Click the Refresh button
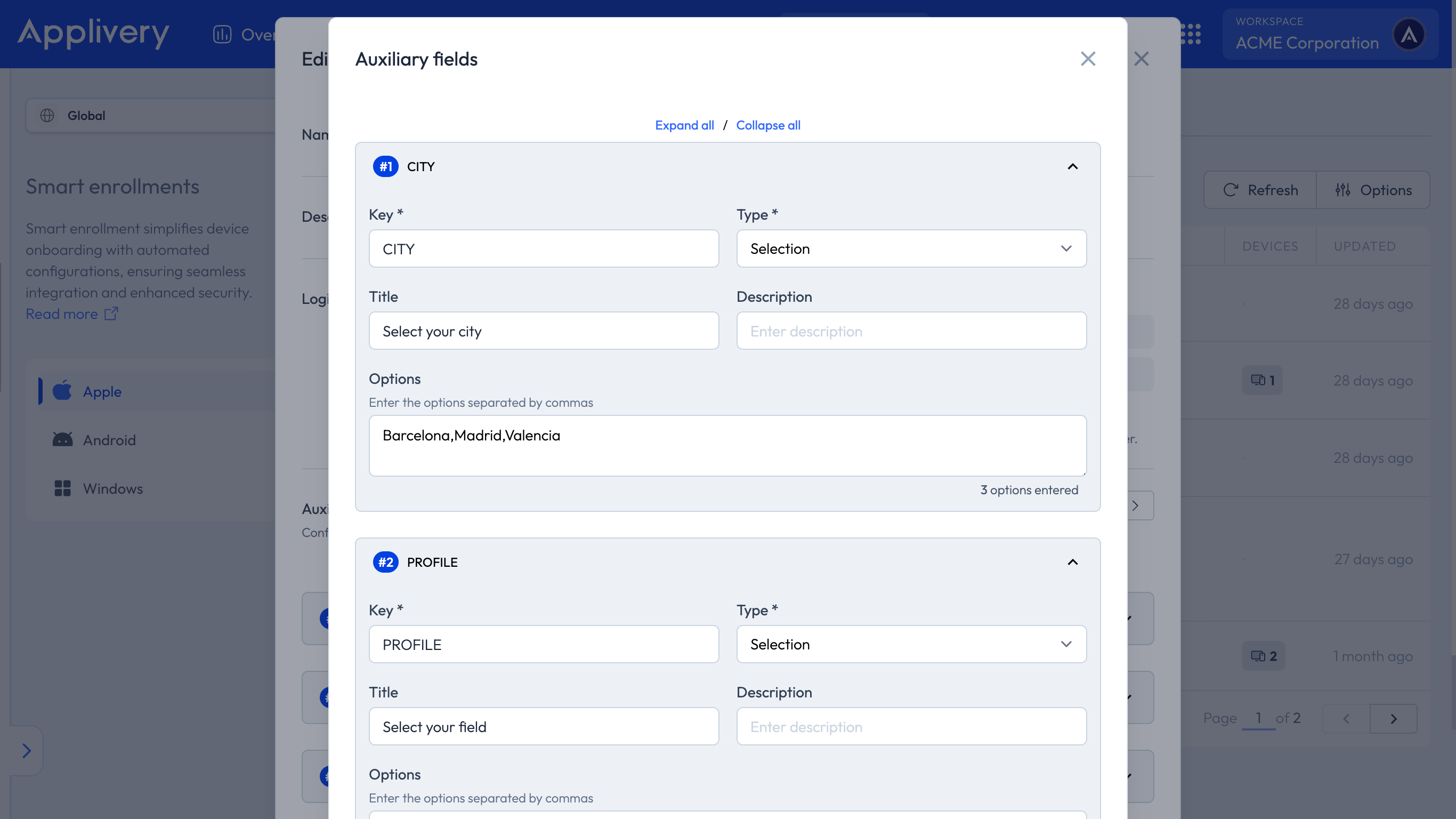1456x819 pixels. (x=1260, y=190)
